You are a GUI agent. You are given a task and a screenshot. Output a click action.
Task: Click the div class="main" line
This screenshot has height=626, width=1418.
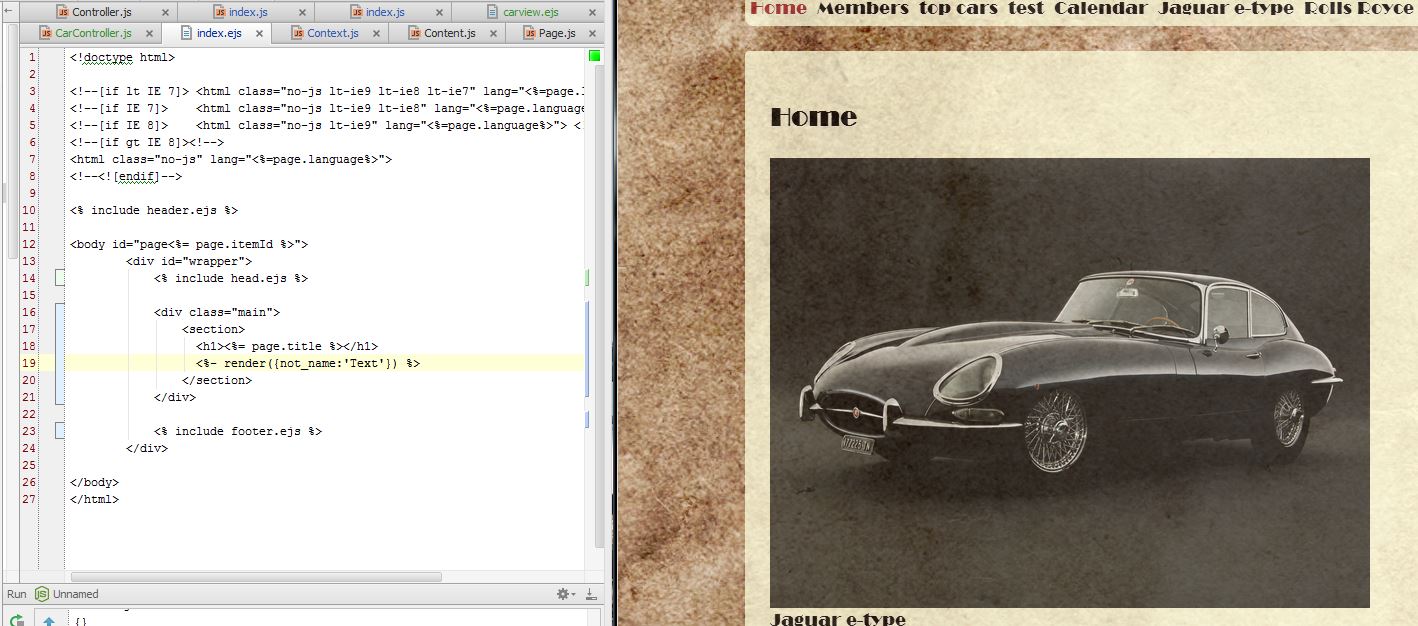click(x=217, y=312)
